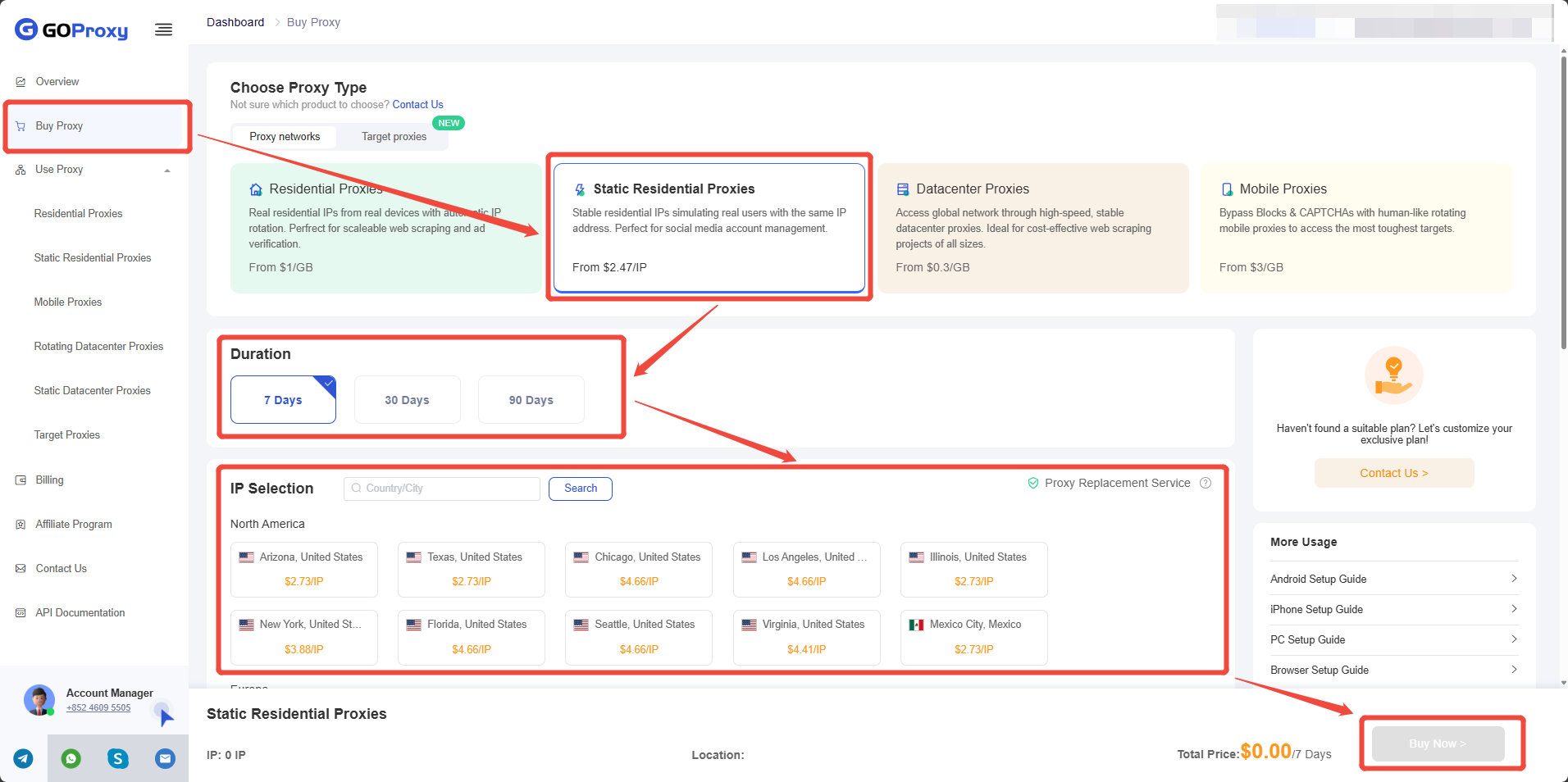Viewport: 1568px width, 782px height.
Task: Click the search magnifier in Country/City field
Action: (x=356, y=489)
